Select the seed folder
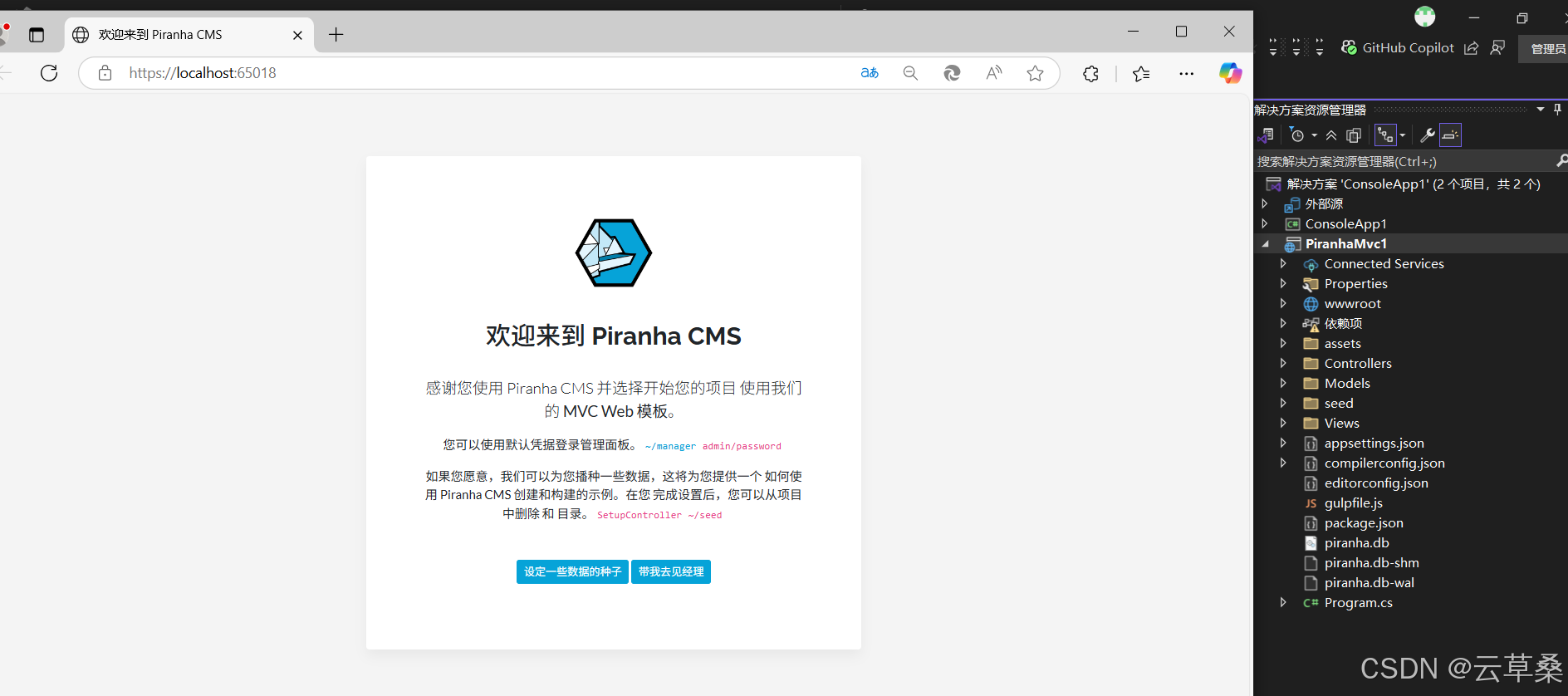This screenshot has height=696, width=1568. pos(1338,404)
